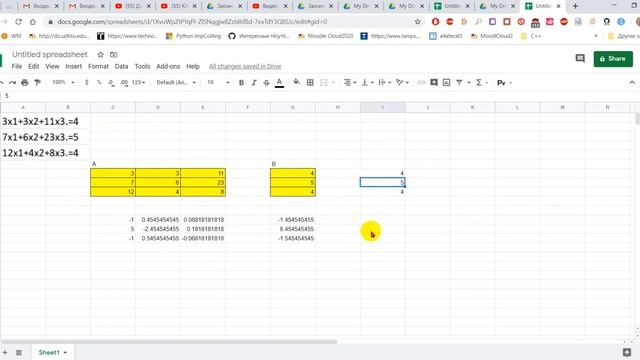
Task: Open the File menu
Action: 17,66
